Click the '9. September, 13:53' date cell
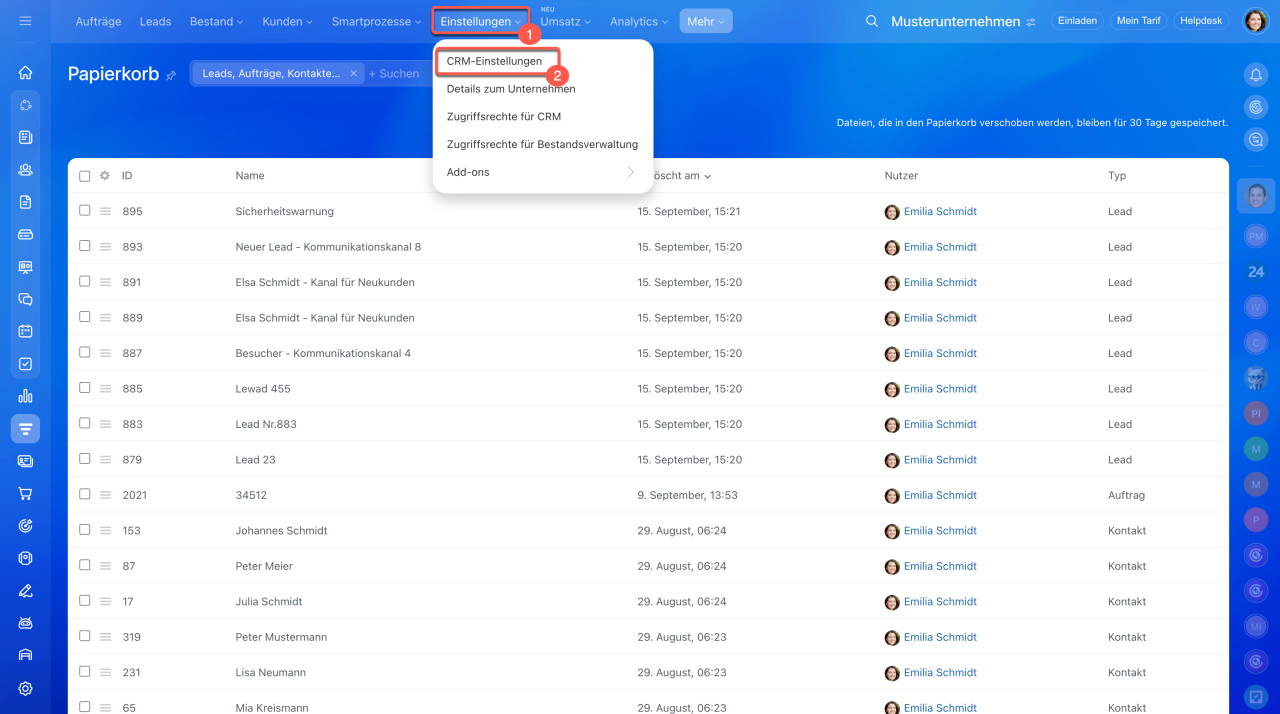Screen dimensions: 1280x714 688,495
